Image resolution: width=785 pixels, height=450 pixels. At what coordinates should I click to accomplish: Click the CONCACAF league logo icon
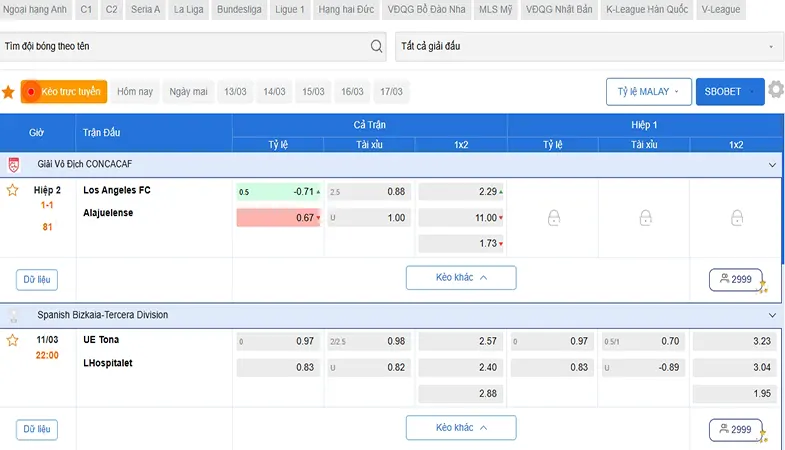14,165
